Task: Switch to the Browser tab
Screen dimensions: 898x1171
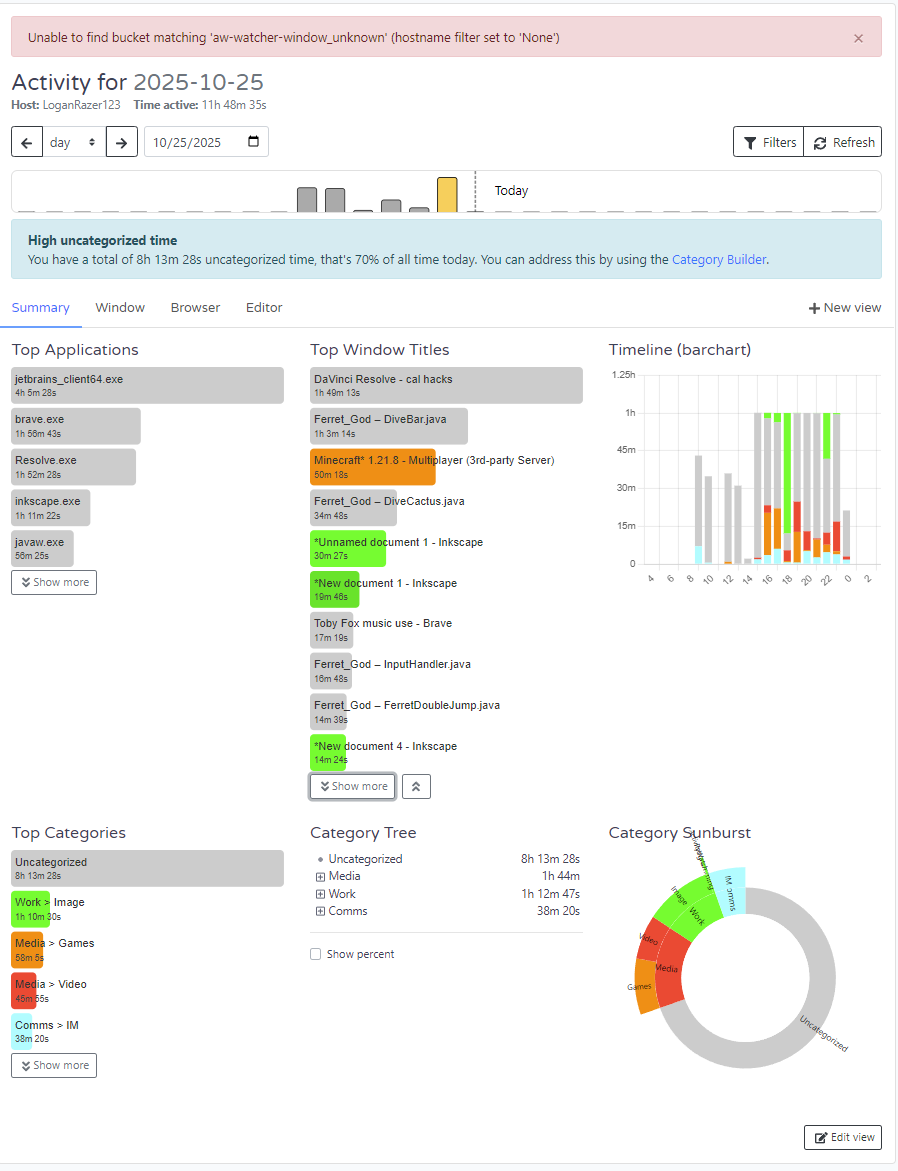Action: point(195,308)
